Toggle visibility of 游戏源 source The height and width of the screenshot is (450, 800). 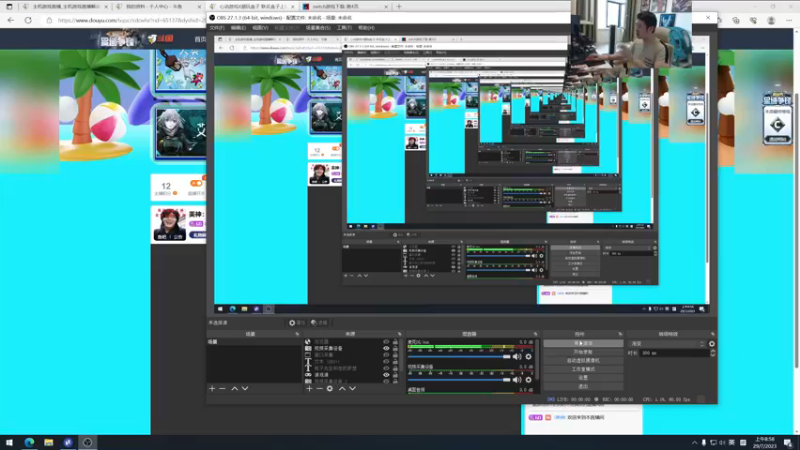386,375
